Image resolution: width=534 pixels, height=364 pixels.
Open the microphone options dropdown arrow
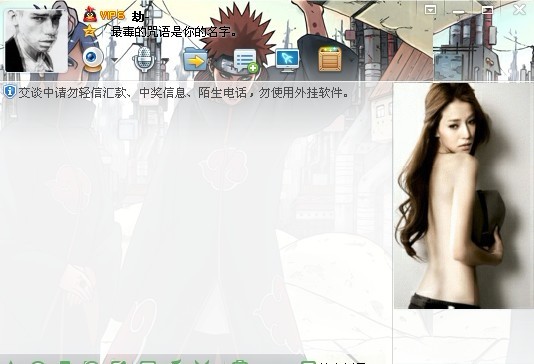(165, 61)
